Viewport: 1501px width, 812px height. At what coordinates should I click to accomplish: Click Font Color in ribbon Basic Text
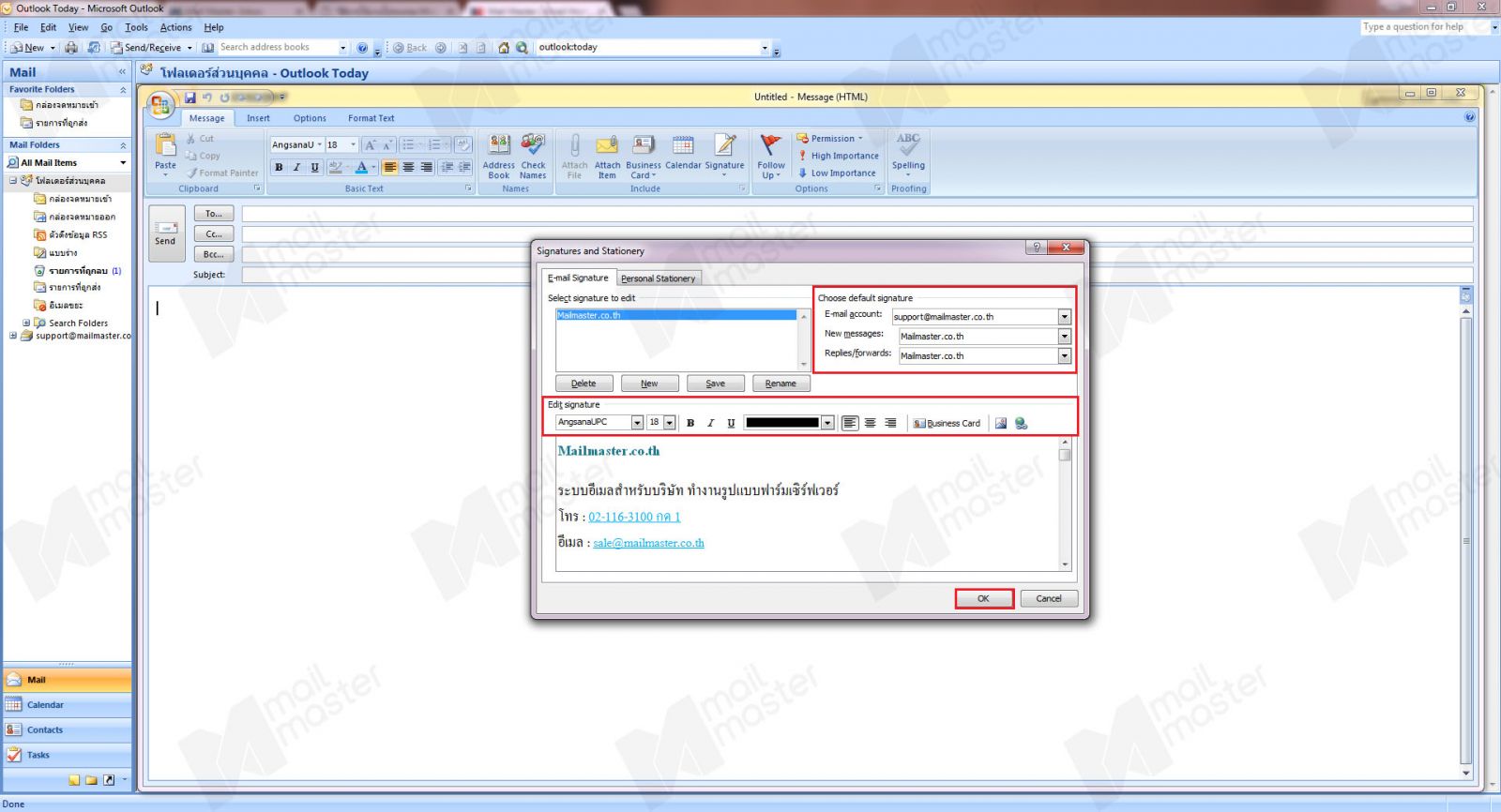[361, 167]
